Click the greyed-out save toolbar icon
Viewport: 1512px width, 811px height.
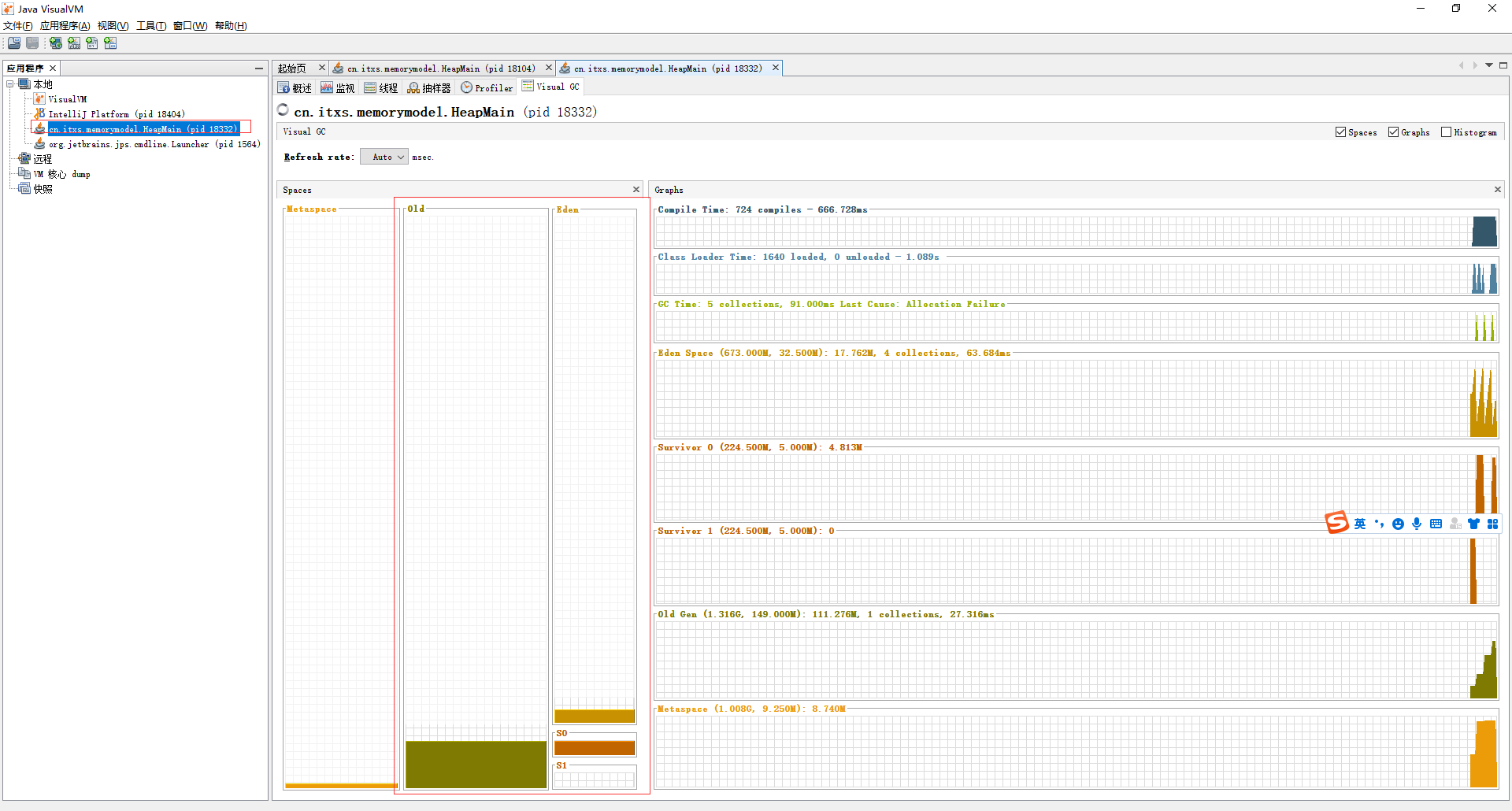32,43
